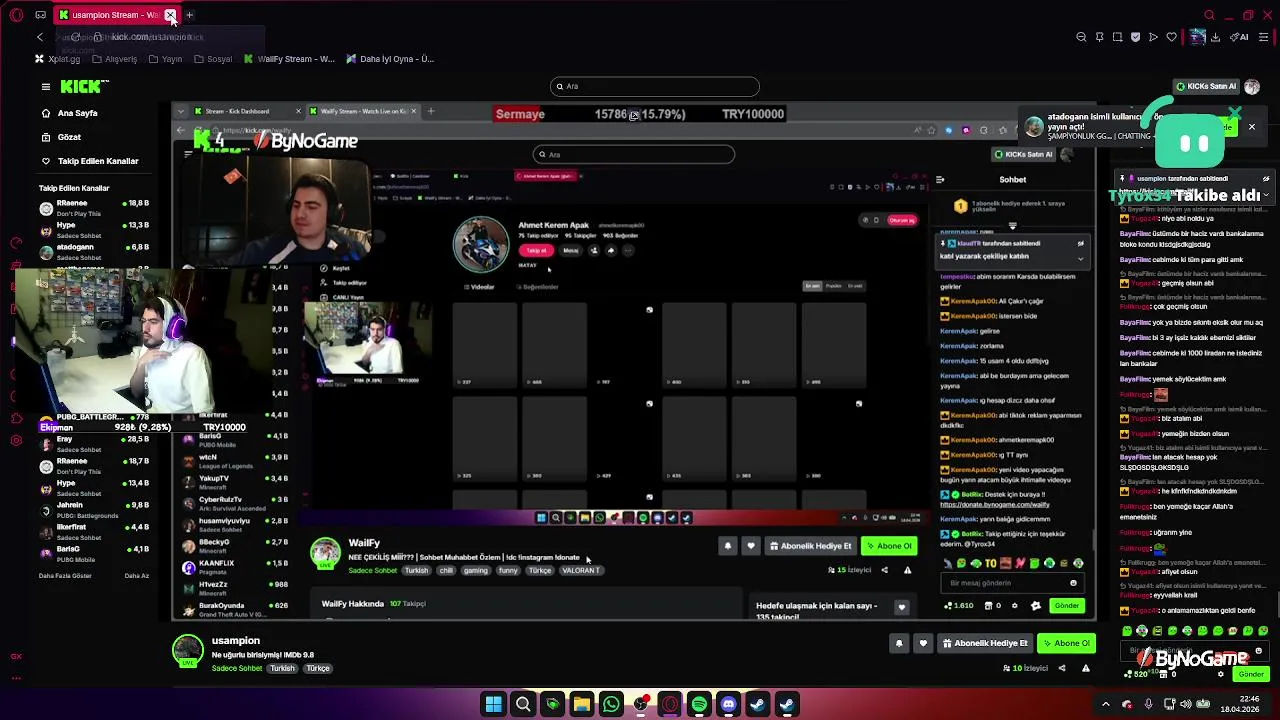1280x720 pixels.
Task: Click the ad-blocker shield icon
Action: [1135, 37]
